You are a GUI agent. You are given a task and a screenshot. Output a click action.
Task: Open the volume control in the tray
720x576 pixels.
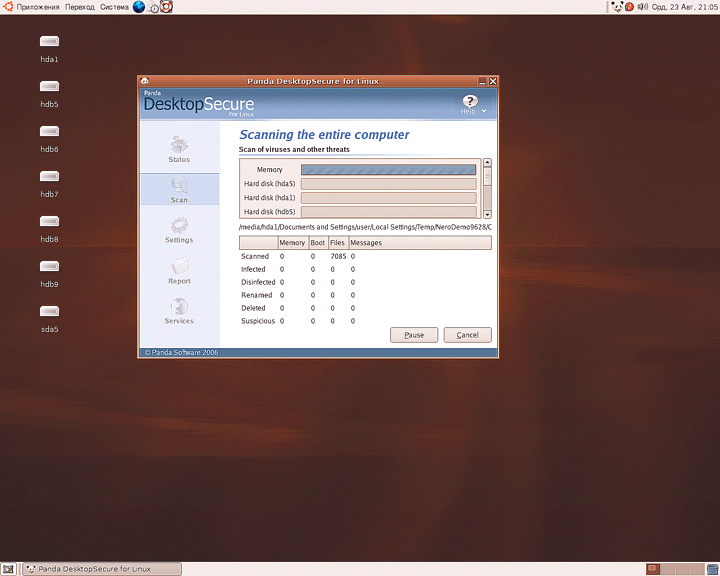pyautogui.click(x=643, y=6)
